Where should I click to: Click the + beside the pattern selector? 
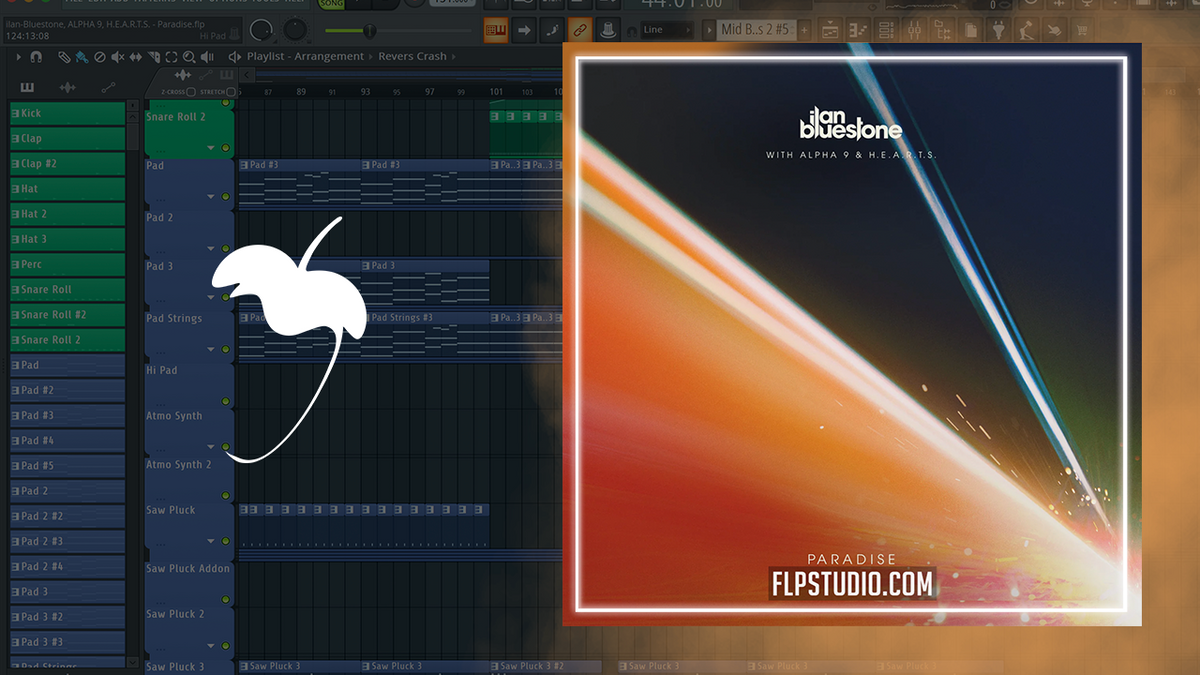(806, 29)
